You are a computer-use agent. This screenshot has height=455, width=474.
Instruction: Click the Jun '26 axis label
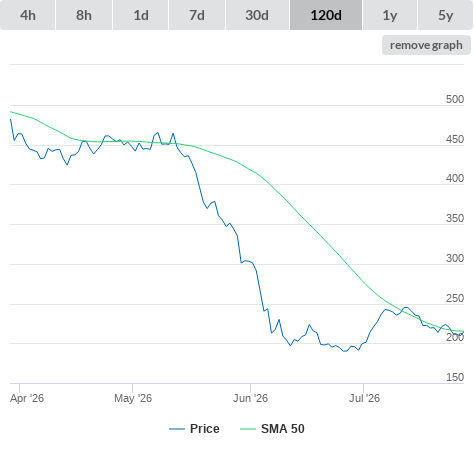(x=250, y=398)
